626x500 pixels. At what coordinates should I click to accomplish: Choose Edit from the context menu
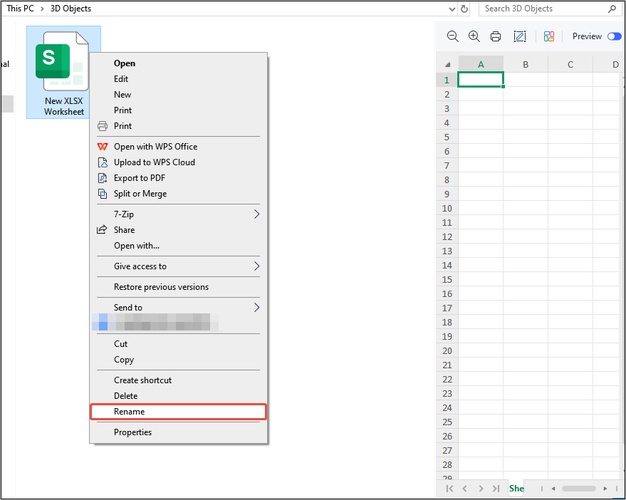tap(178, 79)
